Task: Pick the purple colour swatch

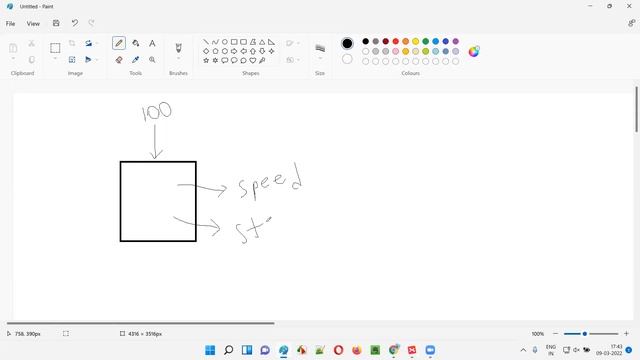Action: pyautogui.click(x=456, y=41)
